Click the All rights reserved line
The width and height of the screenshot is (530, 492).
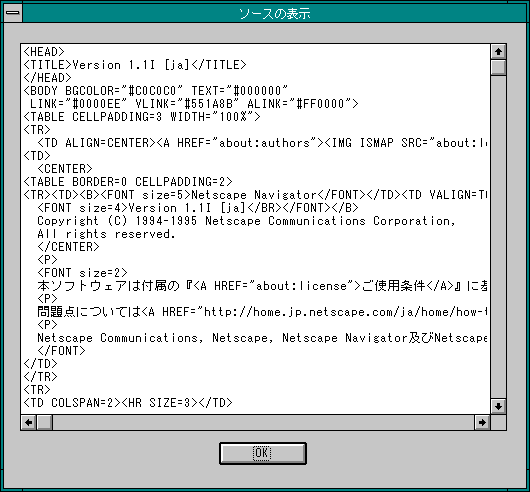coord(106,234)
